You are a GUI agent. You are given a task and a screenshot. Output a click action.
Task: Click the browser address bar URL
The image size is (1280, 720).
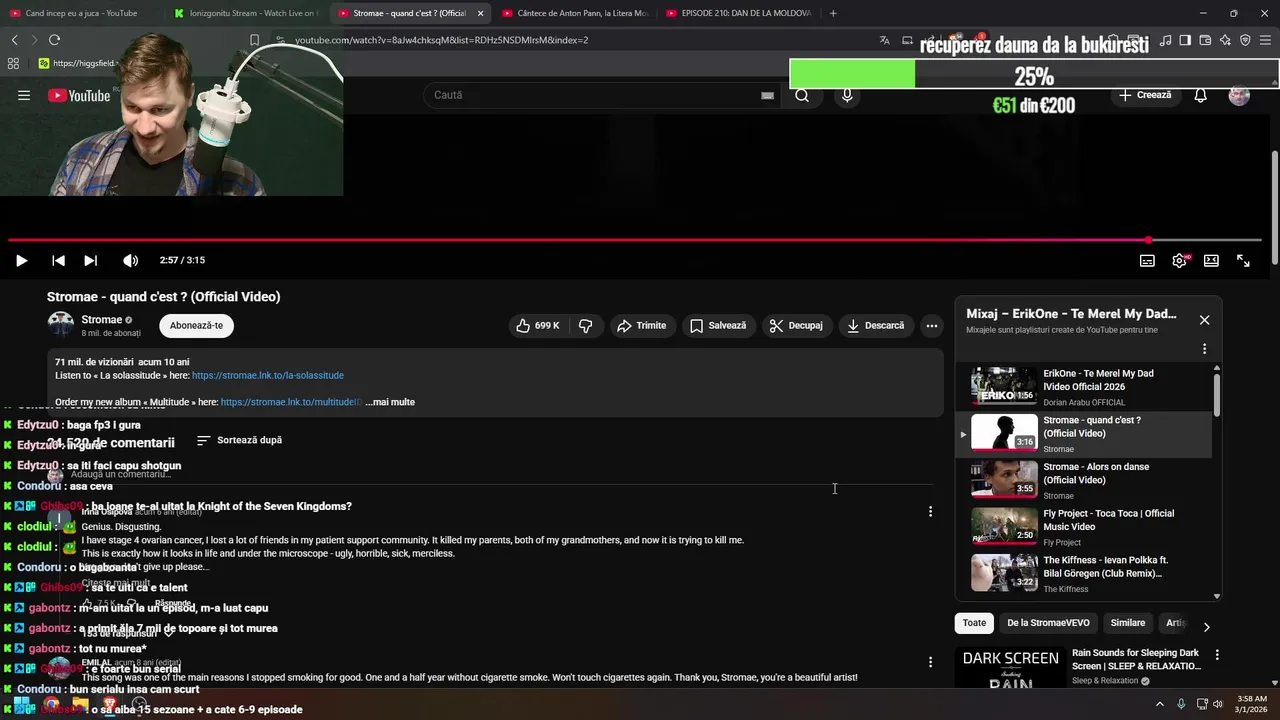tap(441, 40)
